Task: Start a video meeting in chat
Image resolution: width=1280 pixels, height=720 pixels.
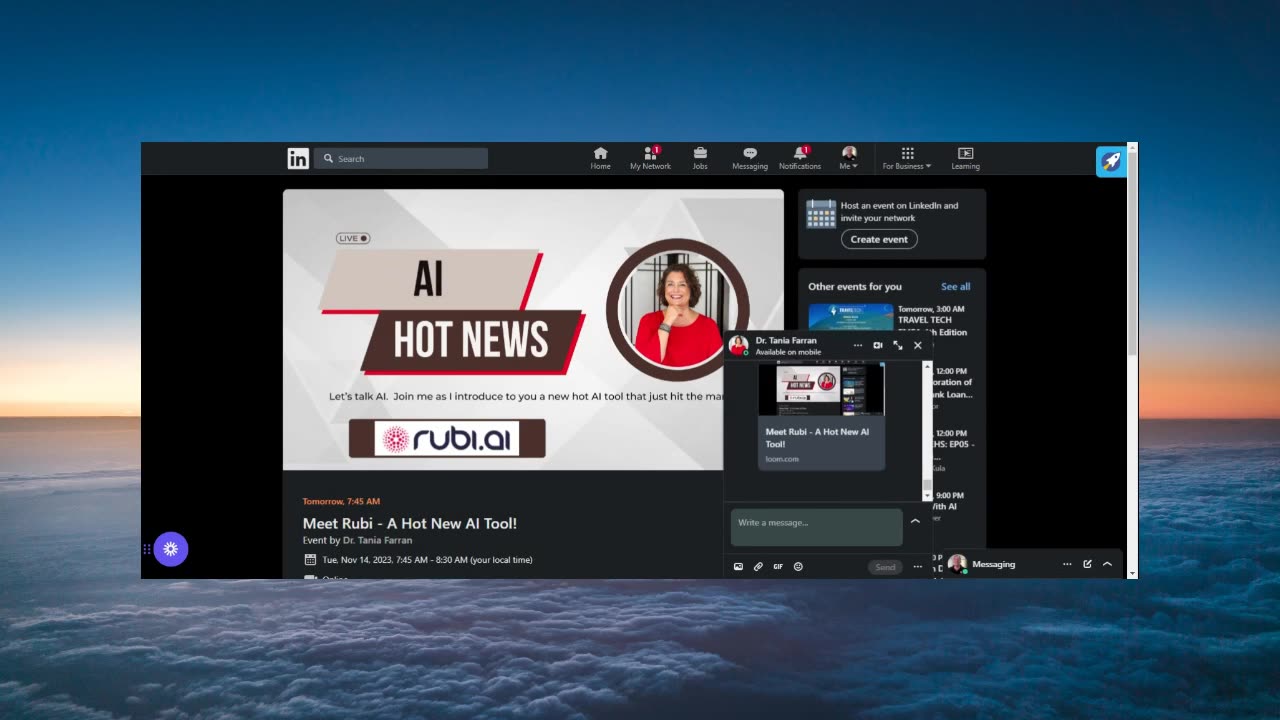Action: pos(877,345)
